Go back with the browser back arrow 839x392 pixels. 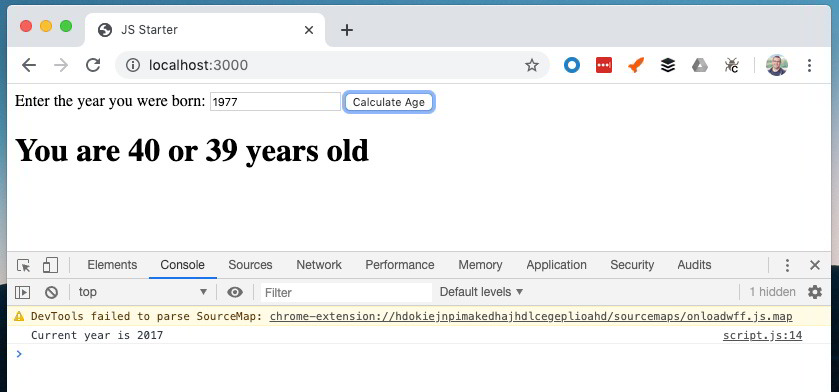point(29,65)
